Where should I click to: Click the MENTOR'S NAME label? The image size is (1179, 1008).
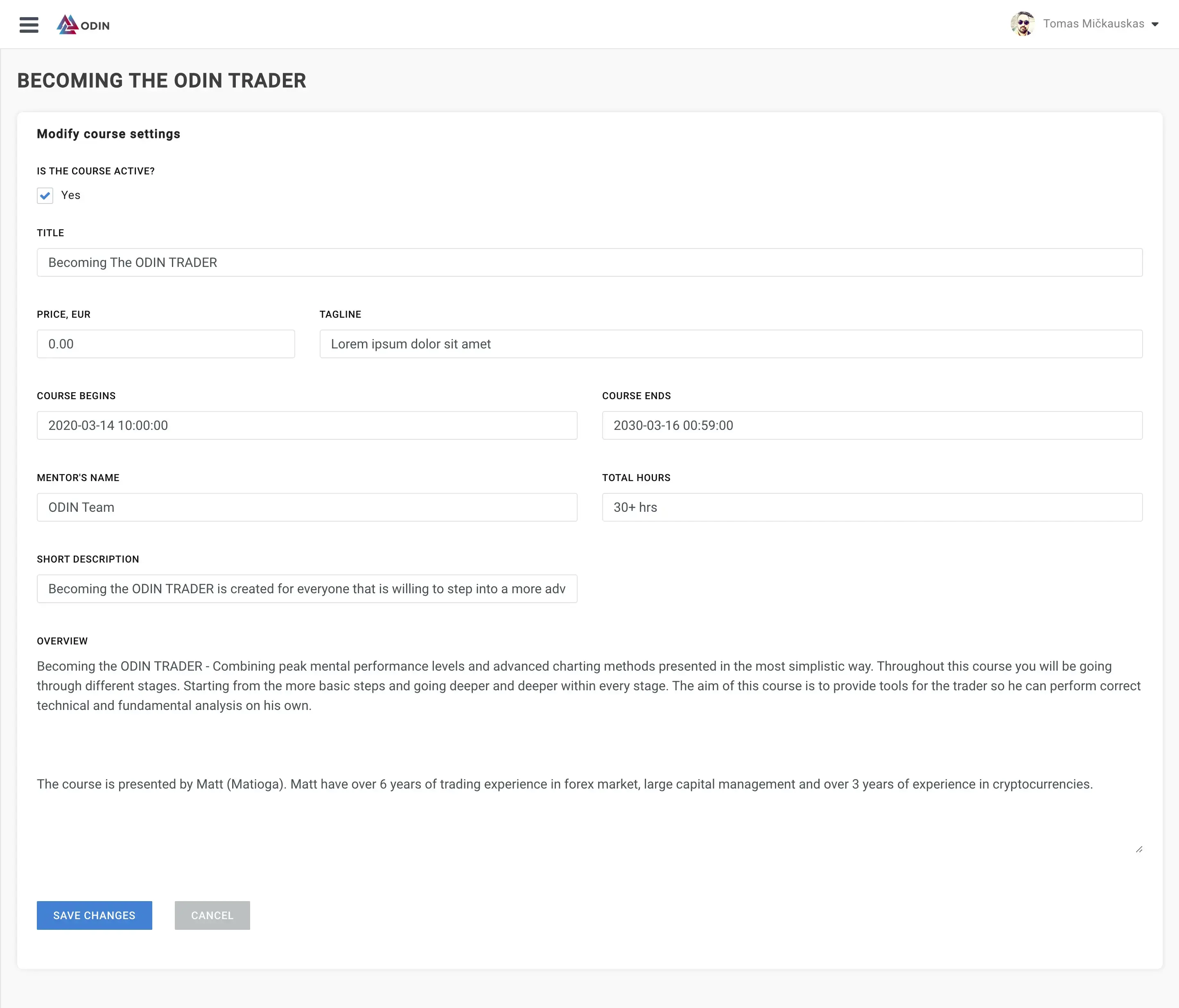tap(78, 477)
